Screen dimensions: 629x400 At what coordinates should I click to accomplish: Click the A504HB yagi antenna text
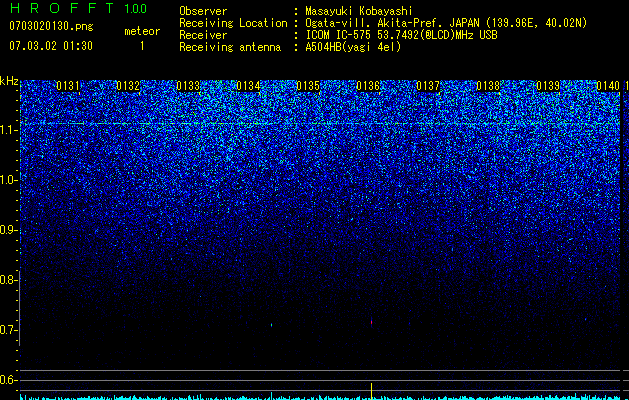[x=353, y=47]
